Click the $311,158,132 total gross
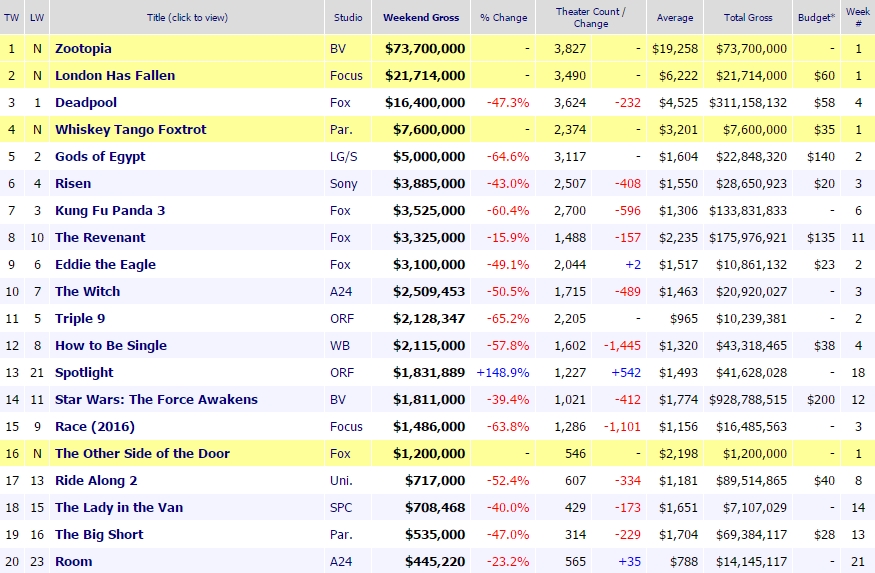 tap(748, 103)
